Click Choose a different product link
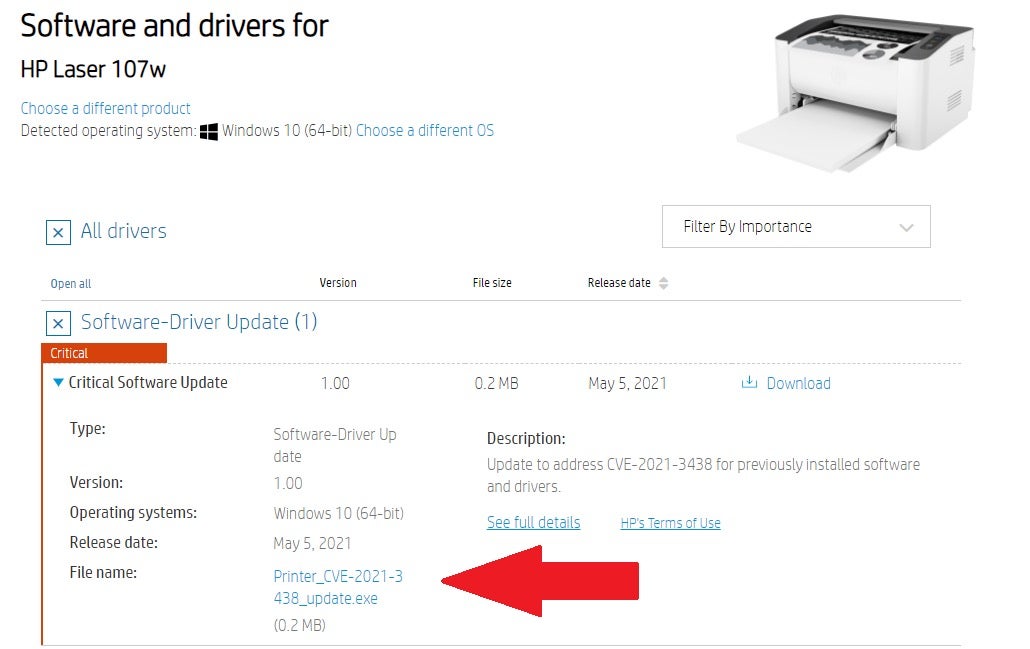 [x=105, y=108]
